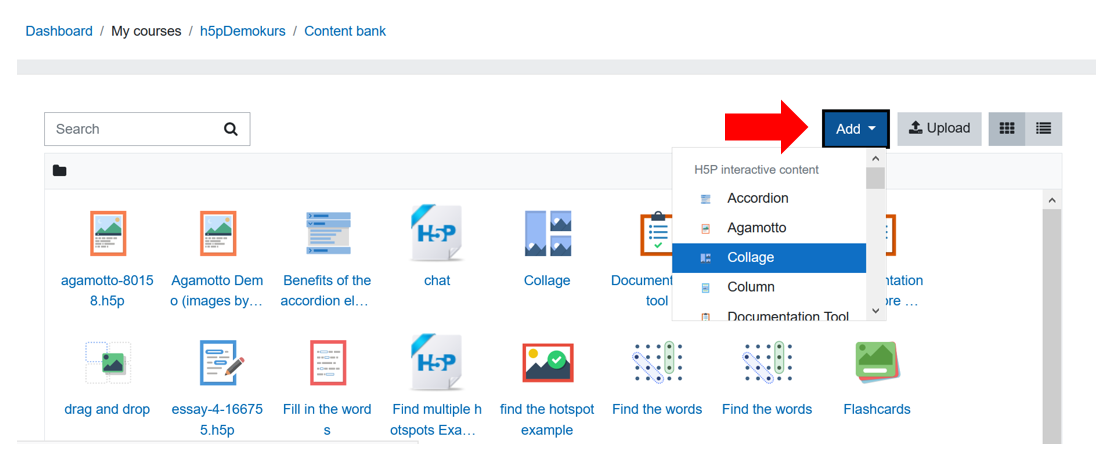
Task: Switch to list details view
Action: click(x=1044, y=129)
